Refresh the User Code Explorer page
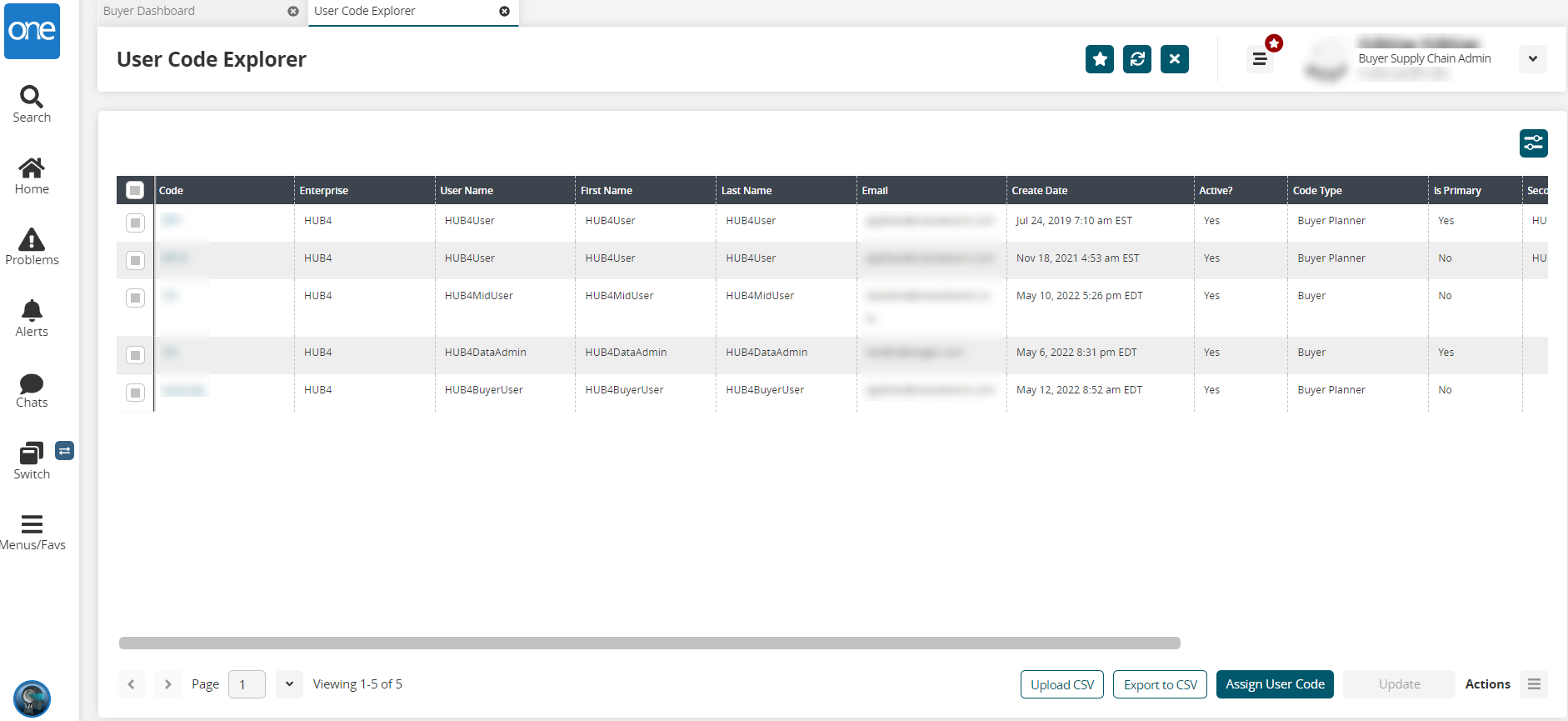 [1137, 59]
